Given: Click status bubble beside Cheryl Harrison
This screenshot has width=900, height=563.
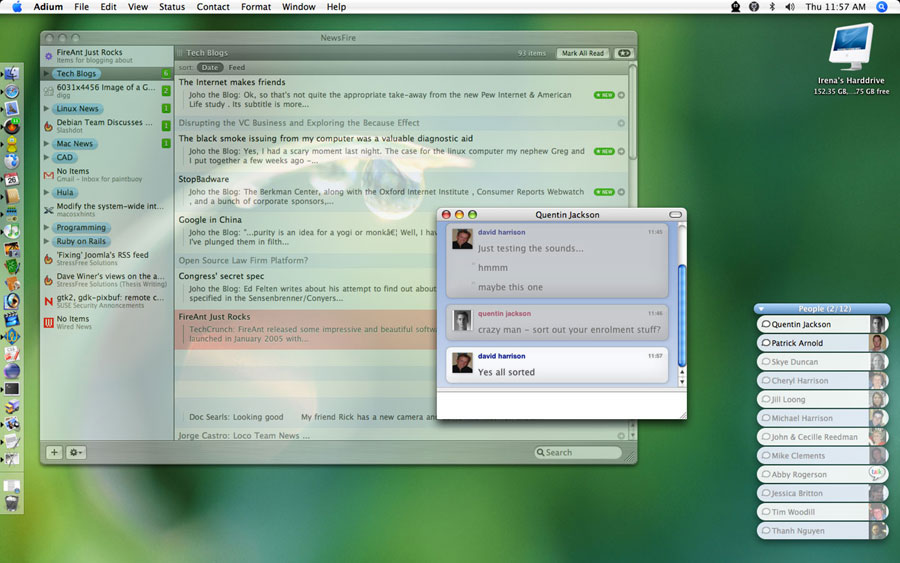Looking at the screenshot, I should click(766, 380).
